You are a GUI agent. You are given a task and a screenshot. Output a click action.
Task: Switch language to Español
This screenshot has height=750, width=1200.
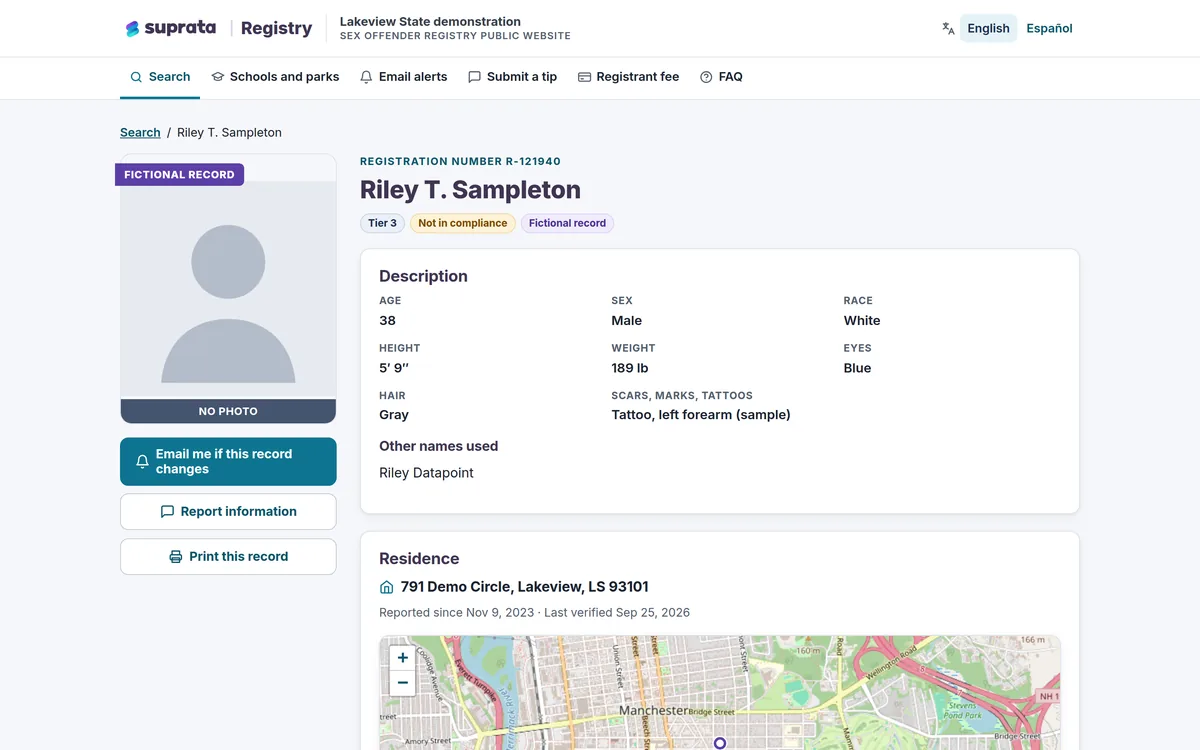tap(1049, 28)
